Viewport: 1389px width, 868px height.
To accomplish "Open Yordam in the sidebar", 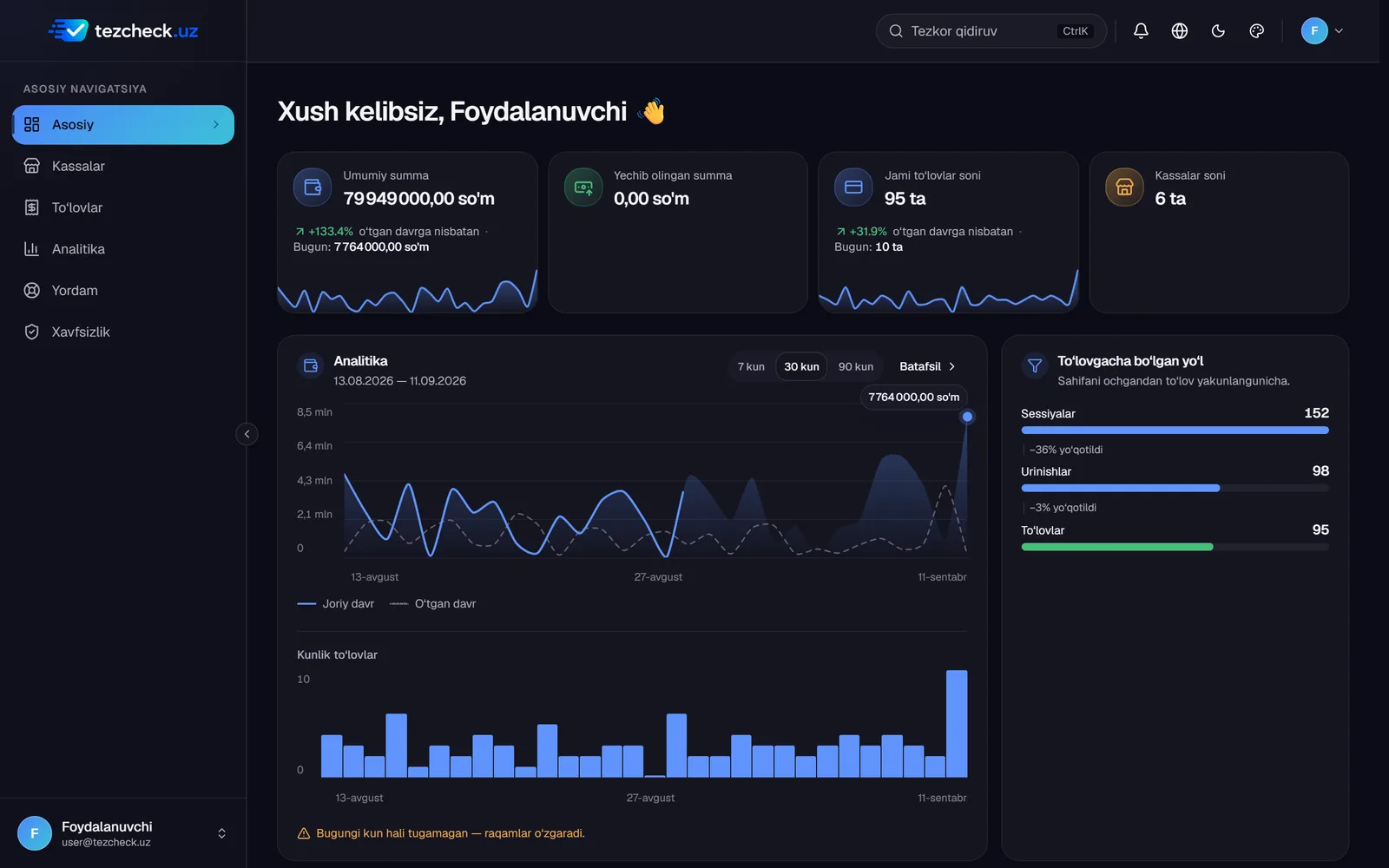I will tap(123, 291).
